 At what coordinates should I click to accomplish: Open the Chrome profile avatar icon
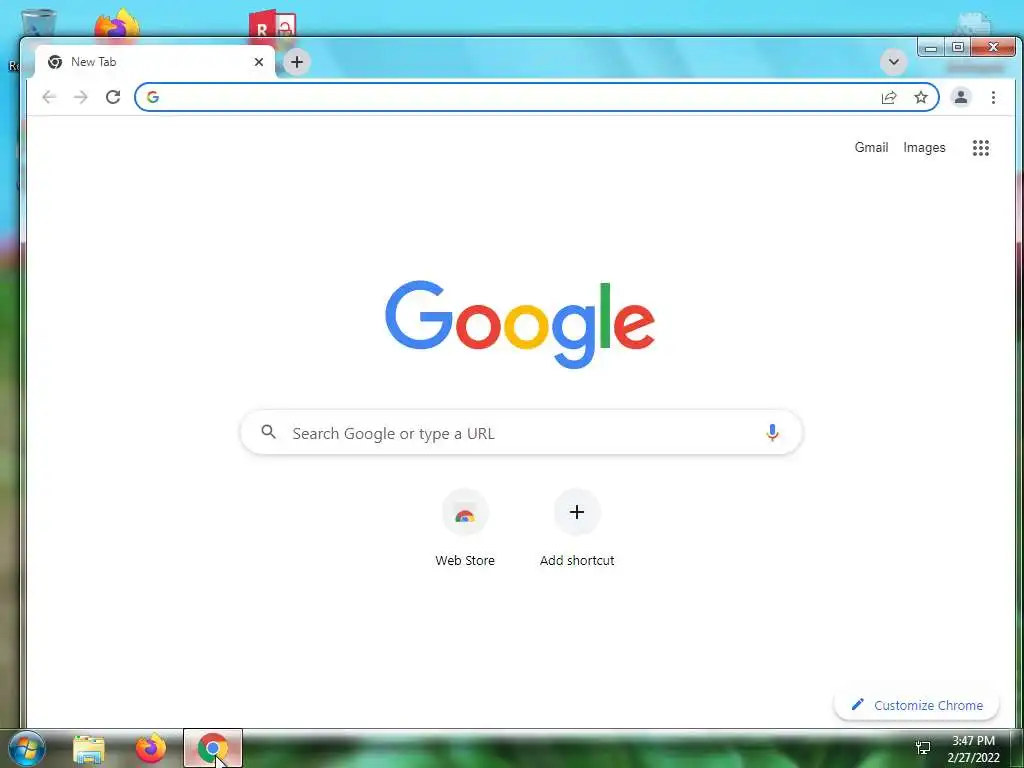(x=961, y=97)
